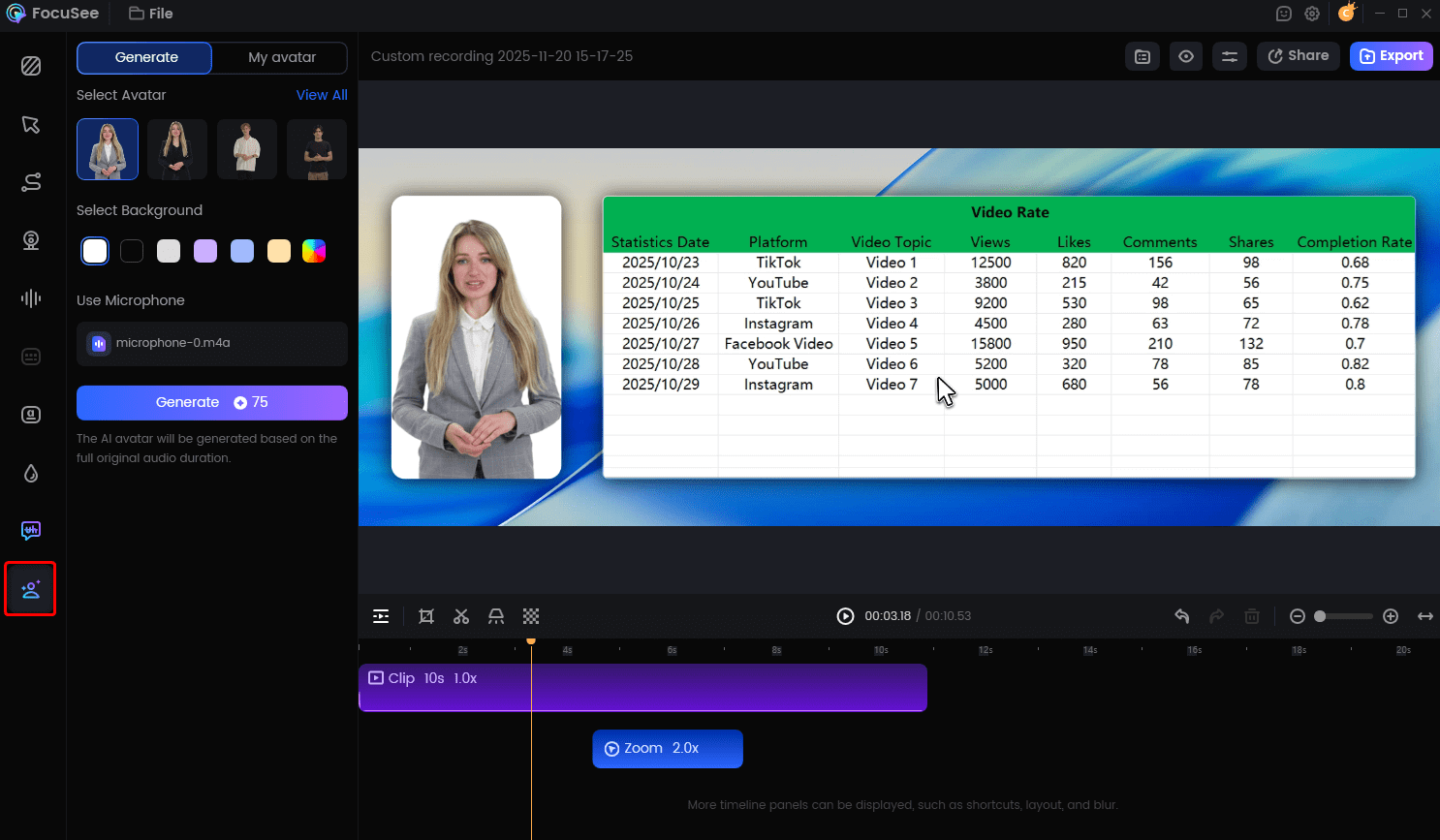Screen dimensions: 1440x840
Task: Toggle preview with the eye icon
Action: click(x=1186, y=56)
